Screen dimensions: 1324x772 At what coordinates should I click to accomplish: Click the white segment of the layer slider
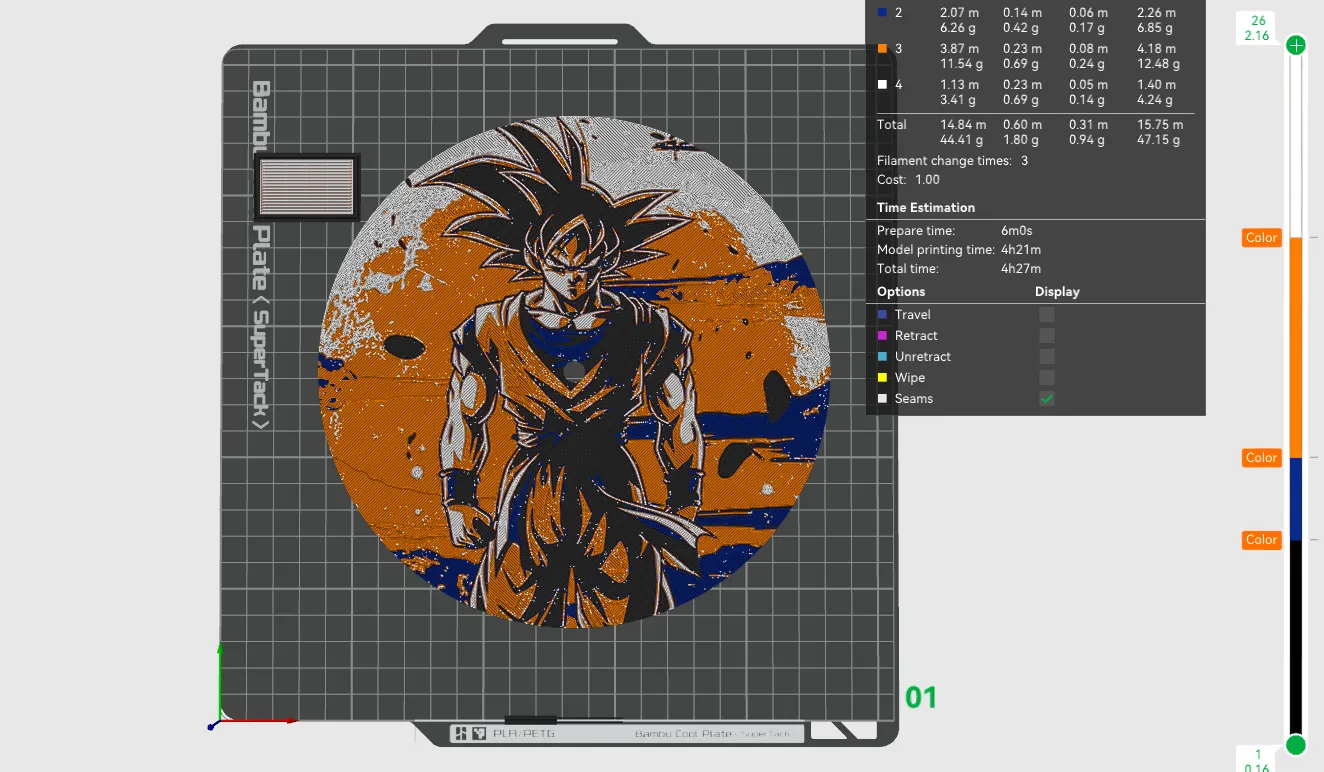(x=1296, y=146)
